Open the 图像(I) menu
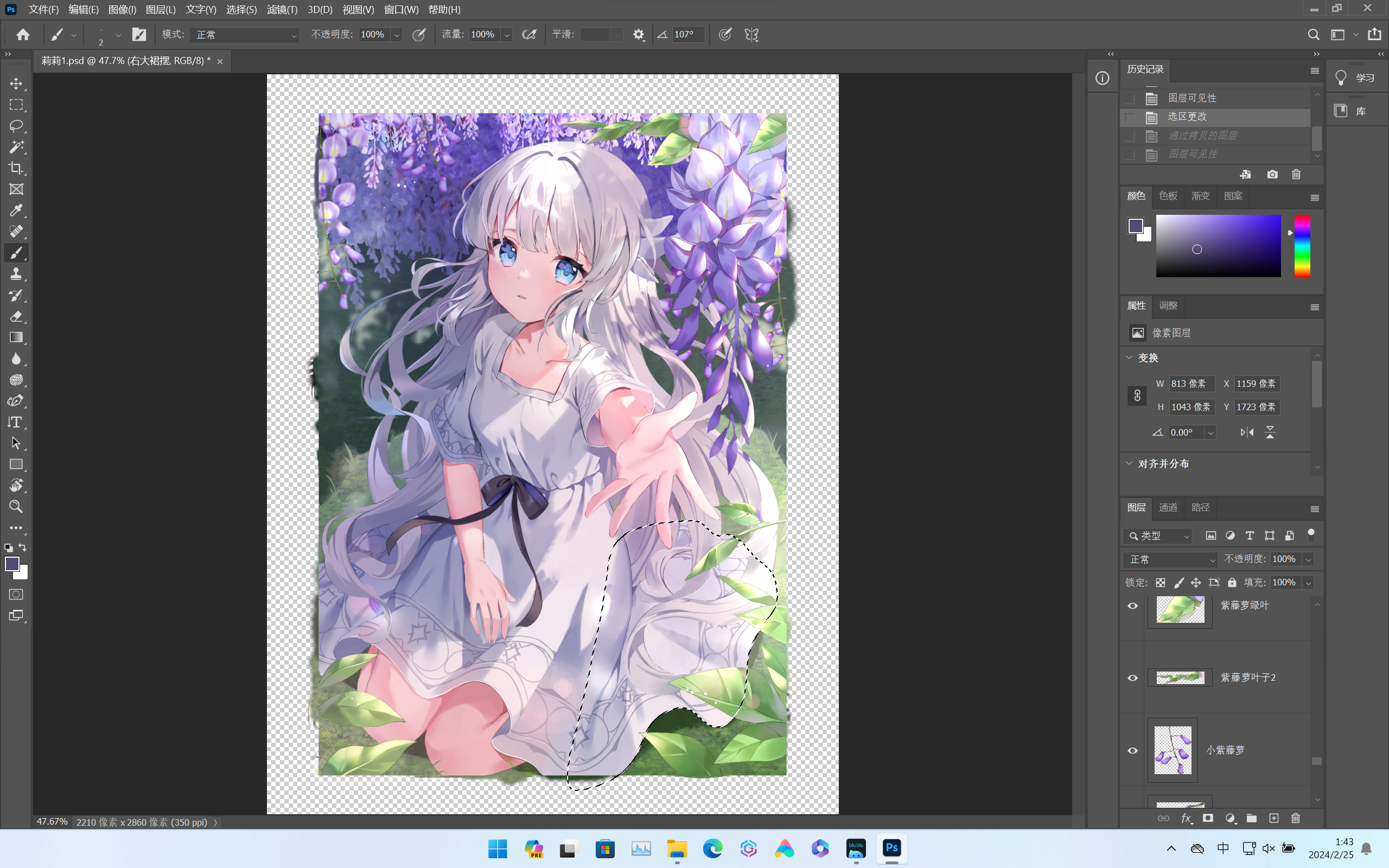The image size is (1389, 868). (x=122, y=10)
